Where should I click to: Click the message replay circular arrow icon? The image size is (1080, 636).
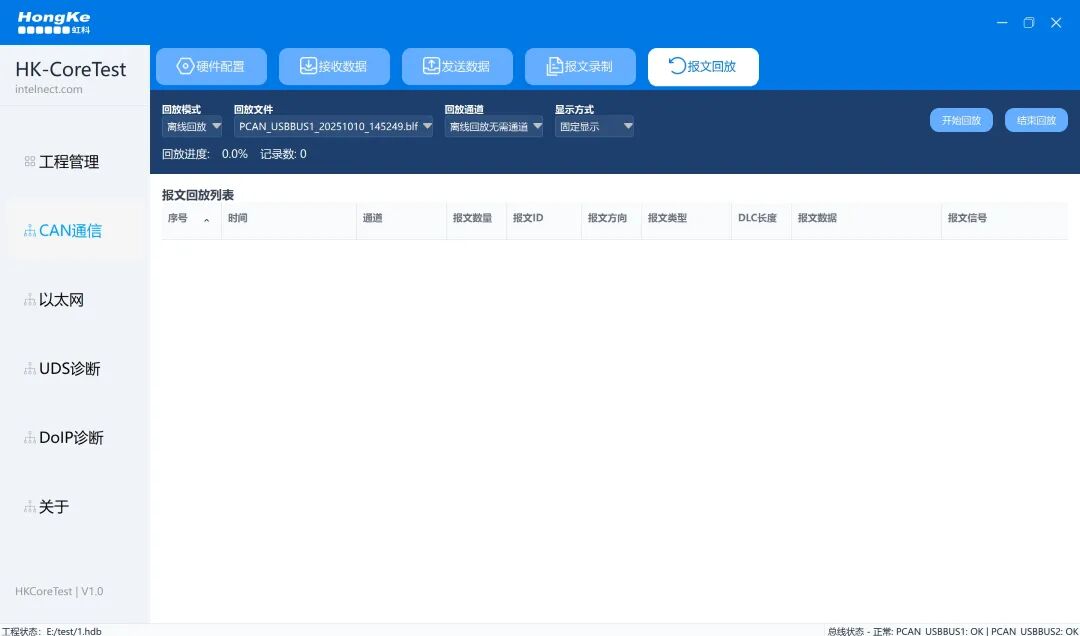click(677, 65)
